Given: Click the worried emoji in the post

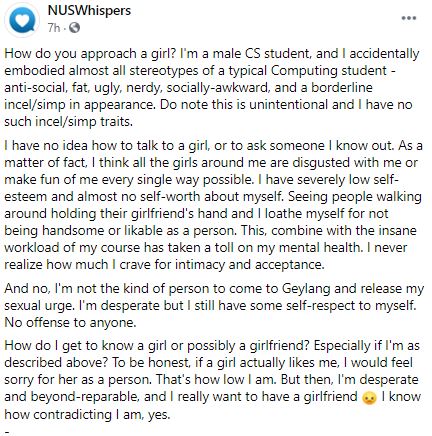Looking at the screenshot, I should [x=369, y=398].
